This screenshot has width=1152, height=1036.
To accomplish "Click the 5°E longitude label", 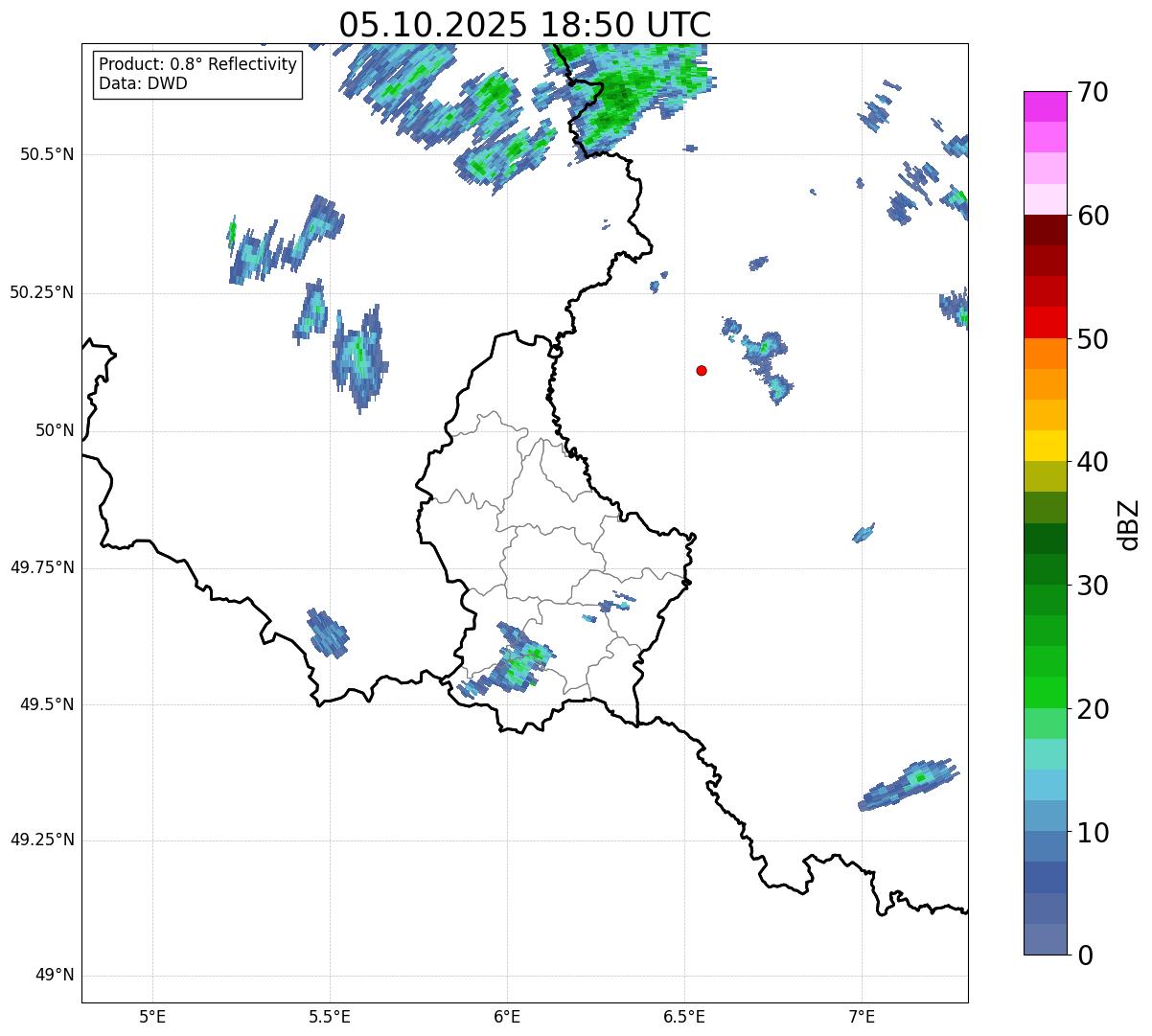I will click(x=152, y=1016).
